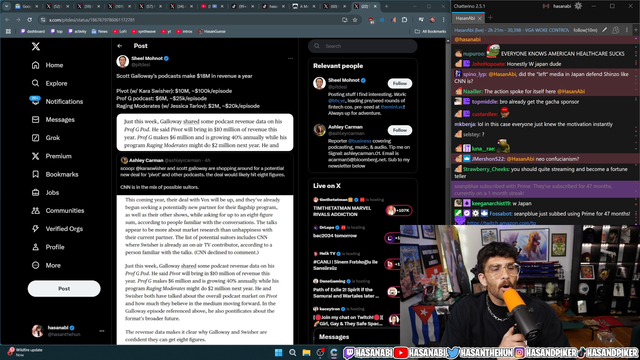Open the dashboard bookmark
This screenshot has width=640, height=360.
click(x=33, y=31)
